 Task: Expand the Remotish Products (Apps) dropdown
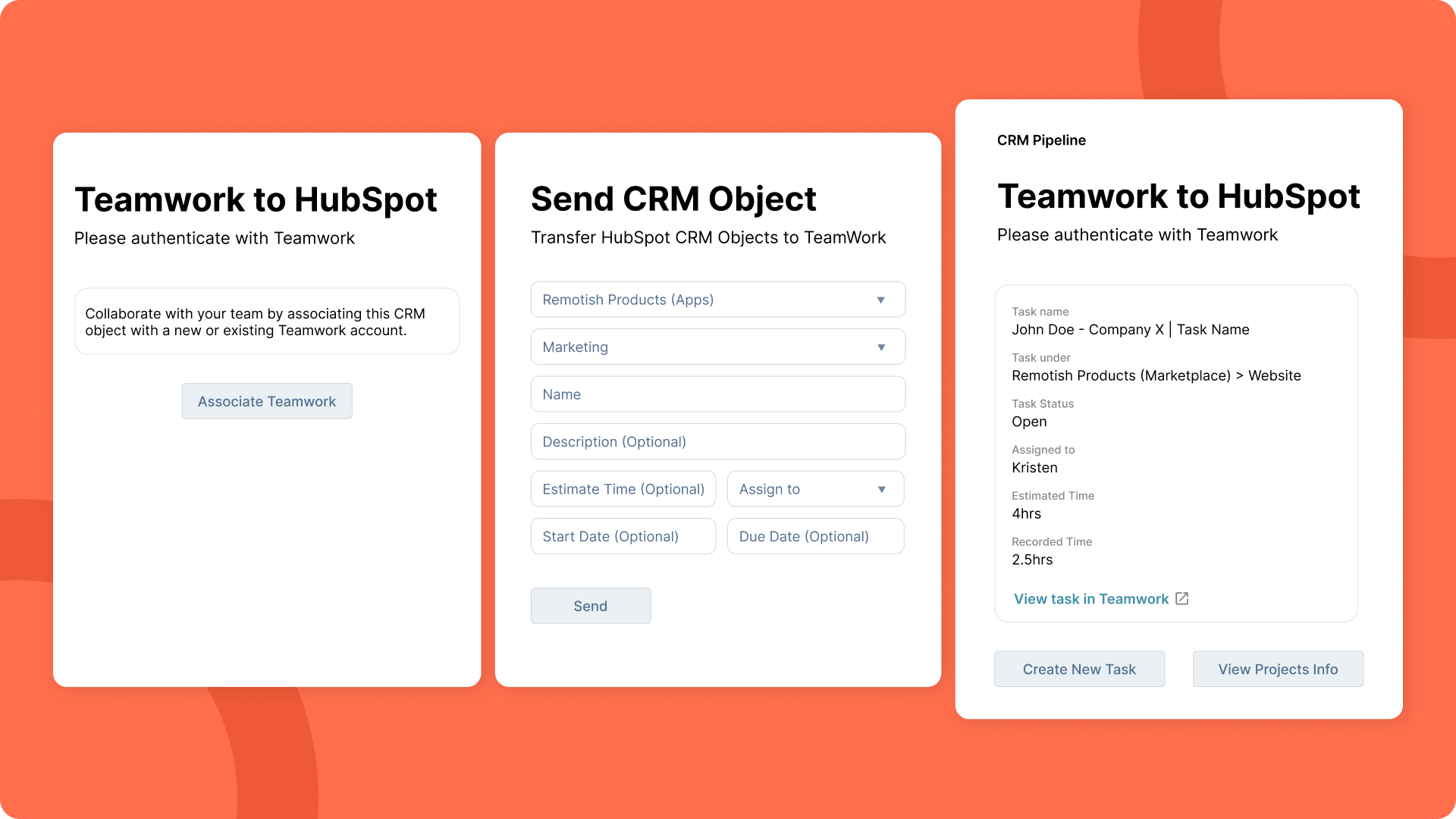(880, 299)
